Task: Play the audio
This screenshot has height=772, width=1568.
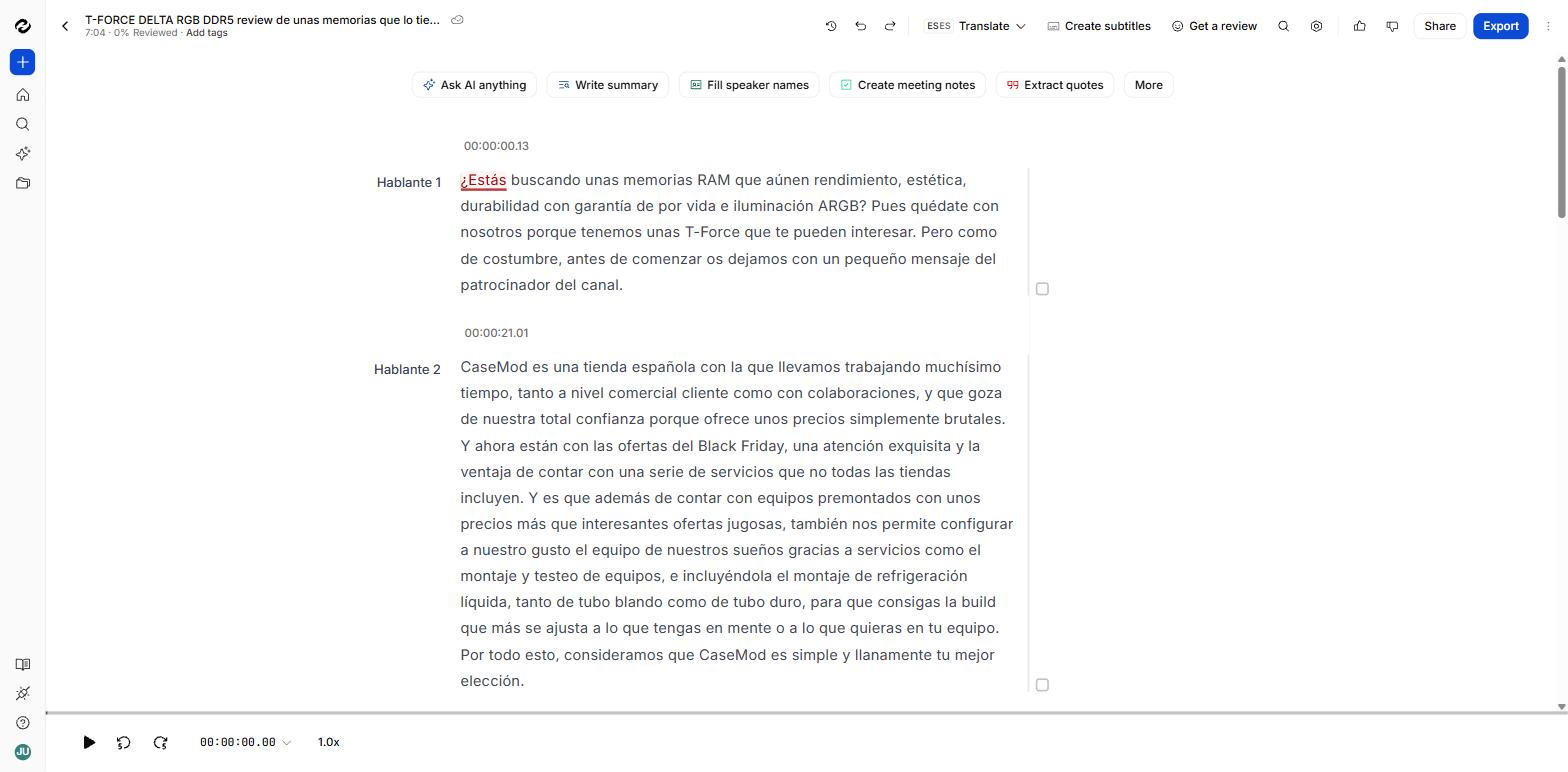Action: click(x=89, y=742)
